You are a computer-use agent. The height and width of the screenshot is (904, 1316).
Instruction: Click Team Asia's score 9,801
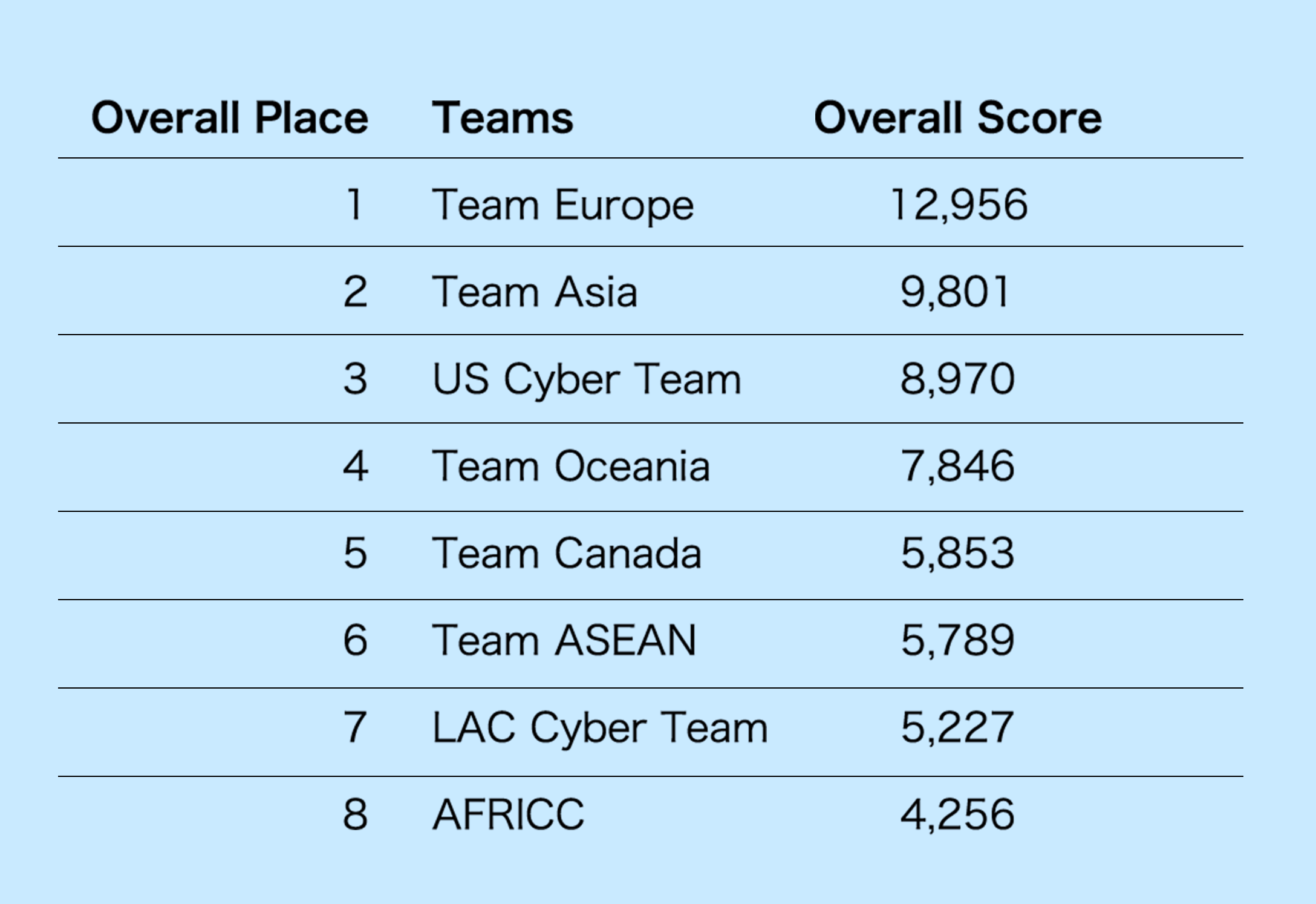955,292
